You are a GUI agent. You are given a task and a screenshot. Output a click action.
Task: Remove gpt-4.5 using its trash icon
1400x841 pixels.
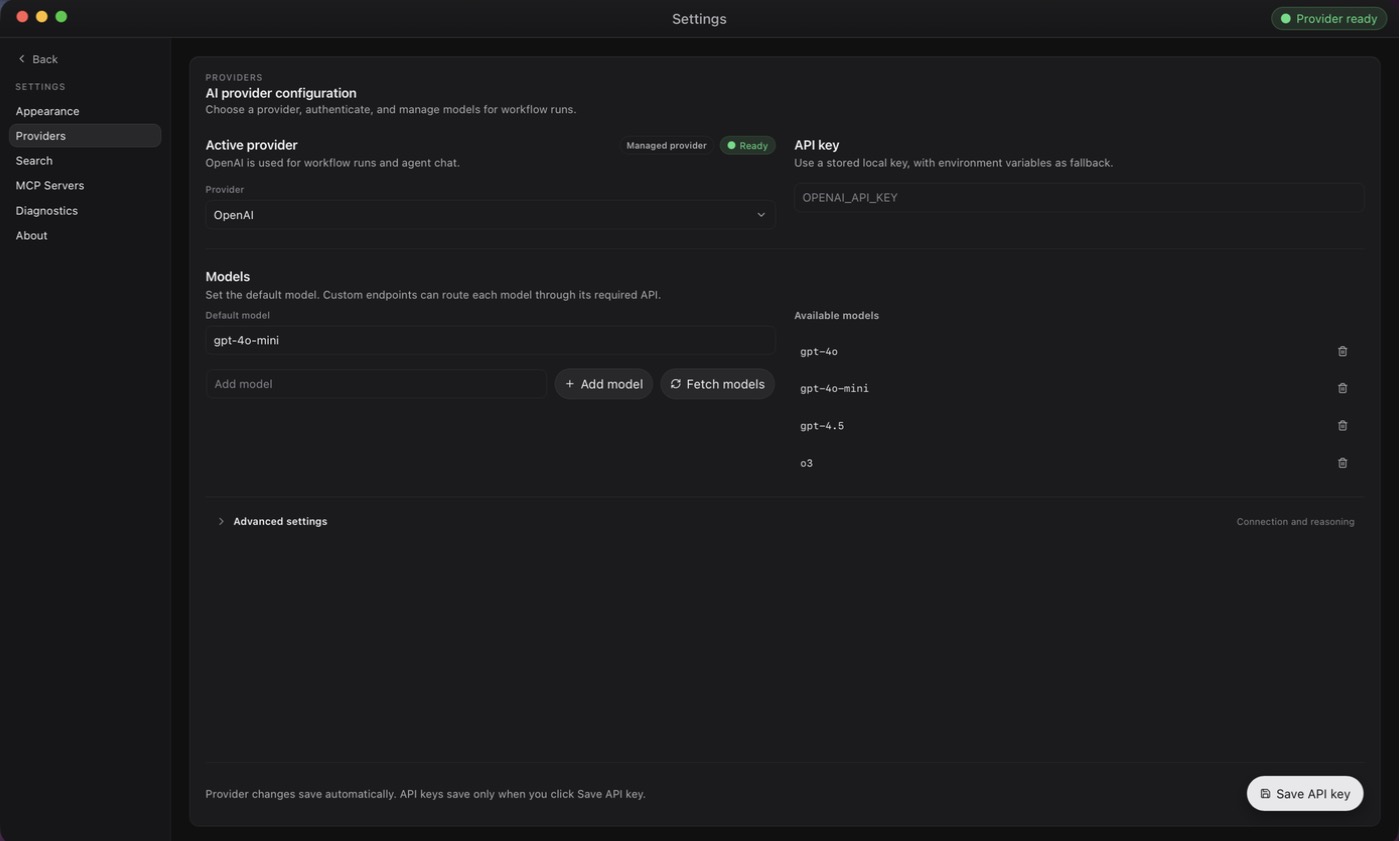tap(1342, 426)
